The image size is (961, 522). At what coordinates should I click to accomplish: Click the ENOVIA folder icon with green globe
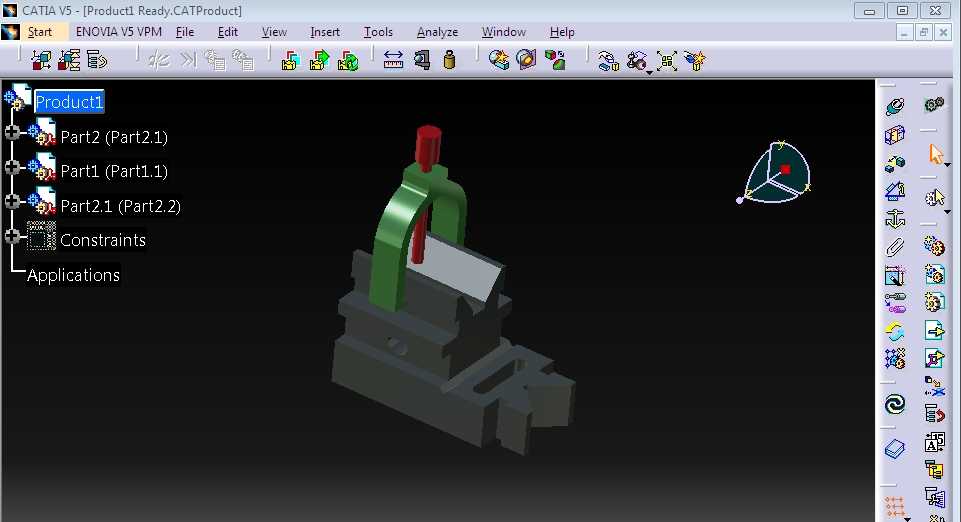coord(348,60)
